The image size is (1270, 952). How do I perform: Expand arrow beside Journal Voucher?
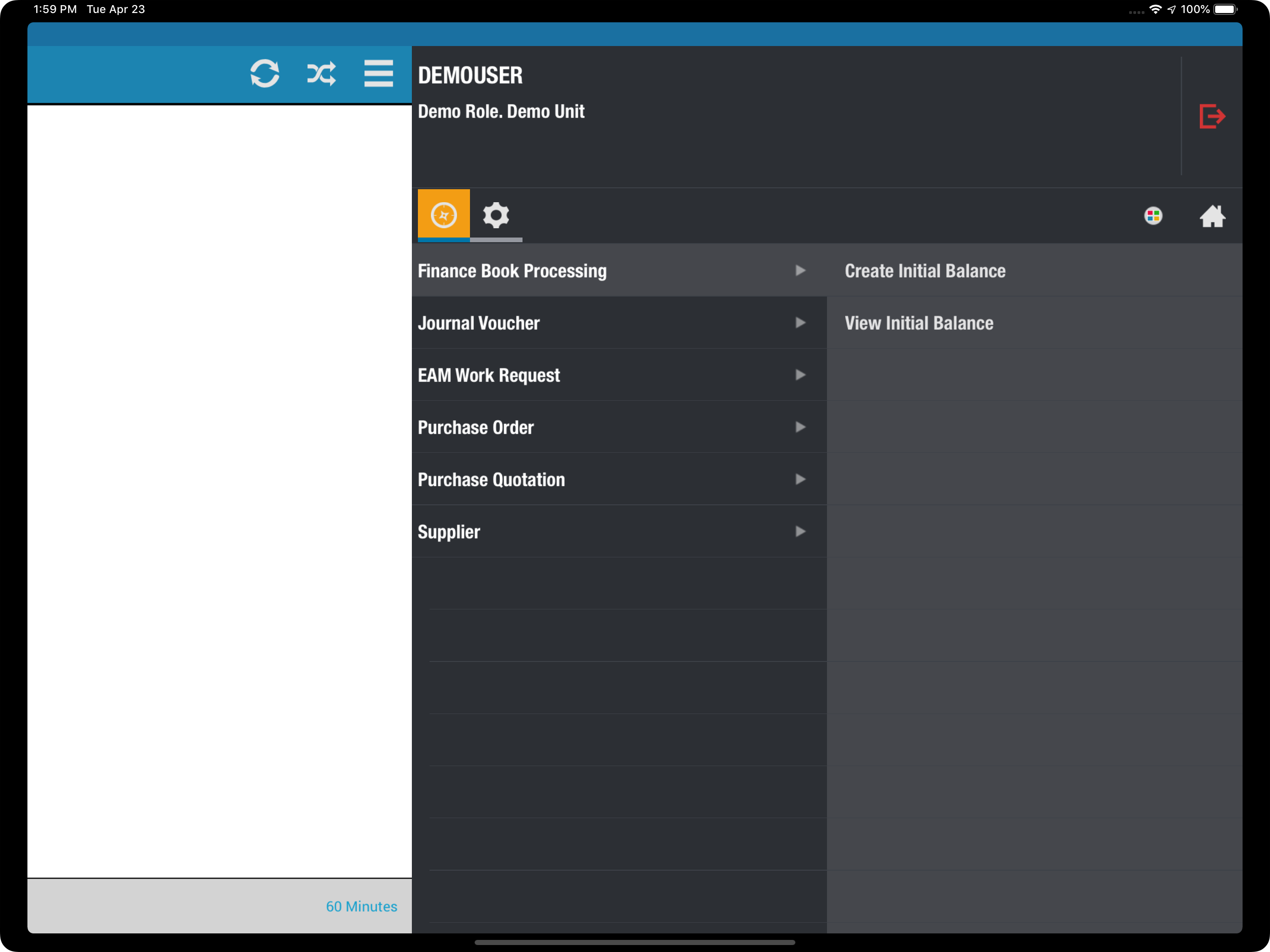tap(800, 323)
